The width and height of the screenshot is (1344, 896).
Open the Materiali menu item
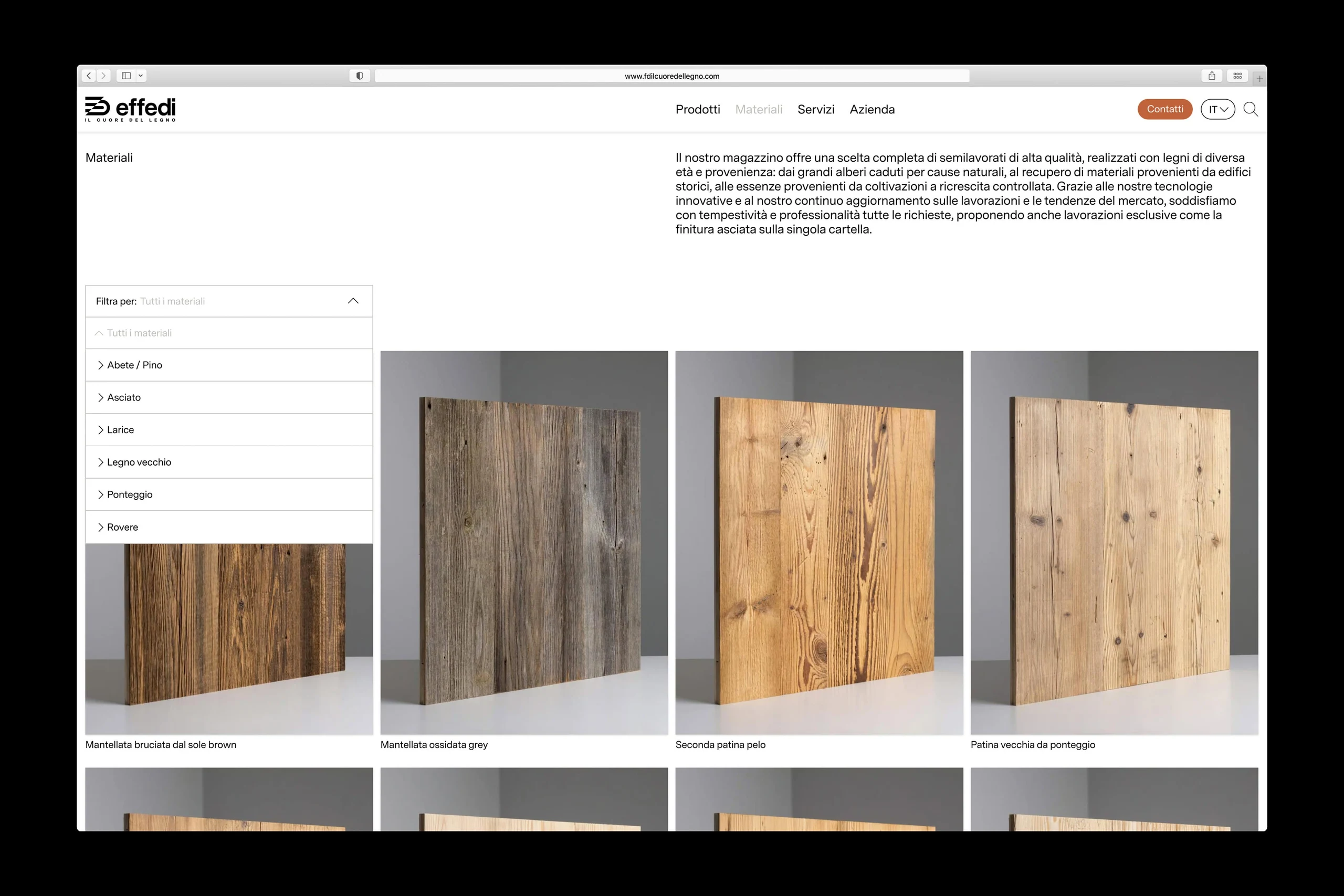point(759,109)
